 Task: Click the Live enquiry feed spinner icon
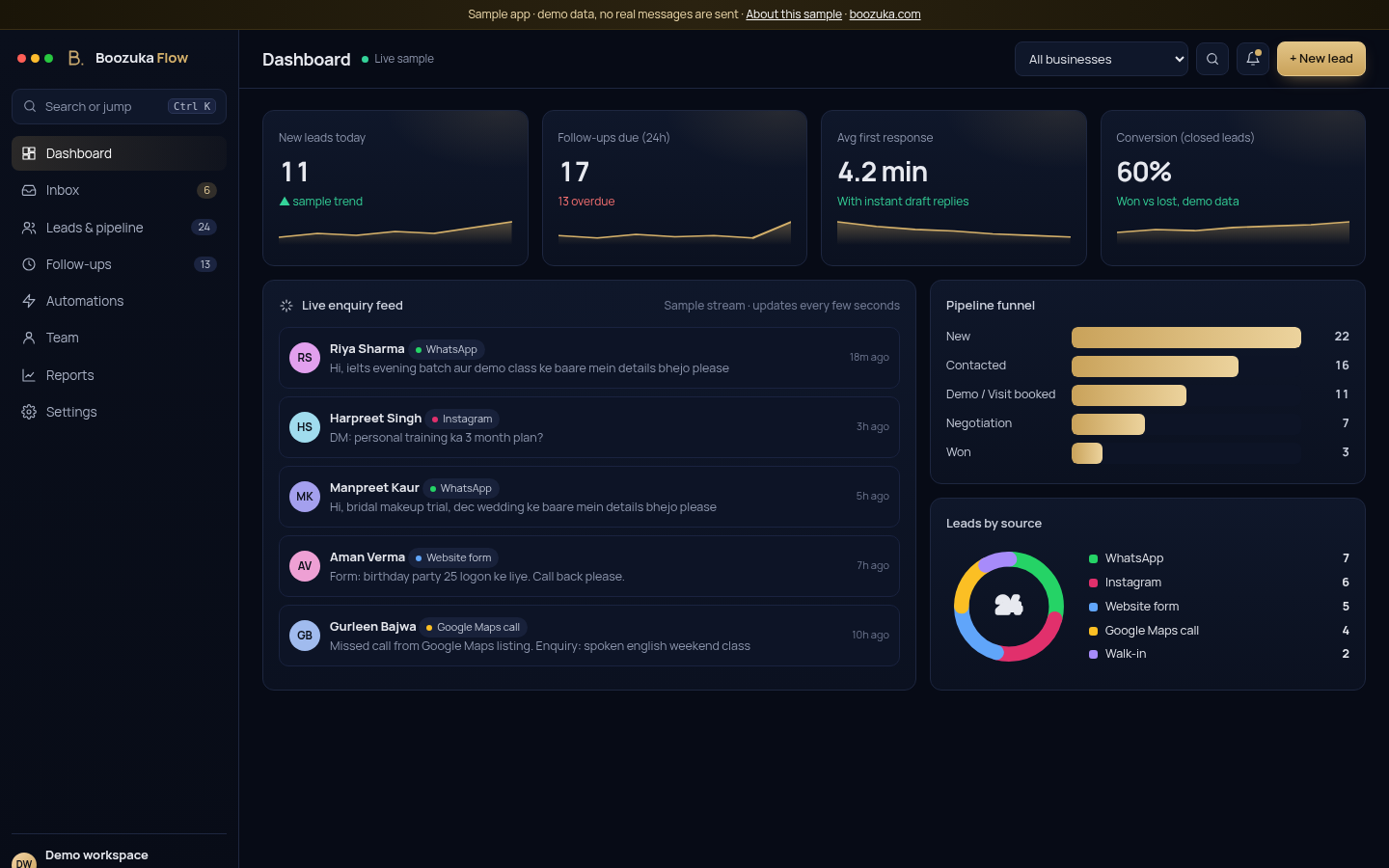(286, 306)
